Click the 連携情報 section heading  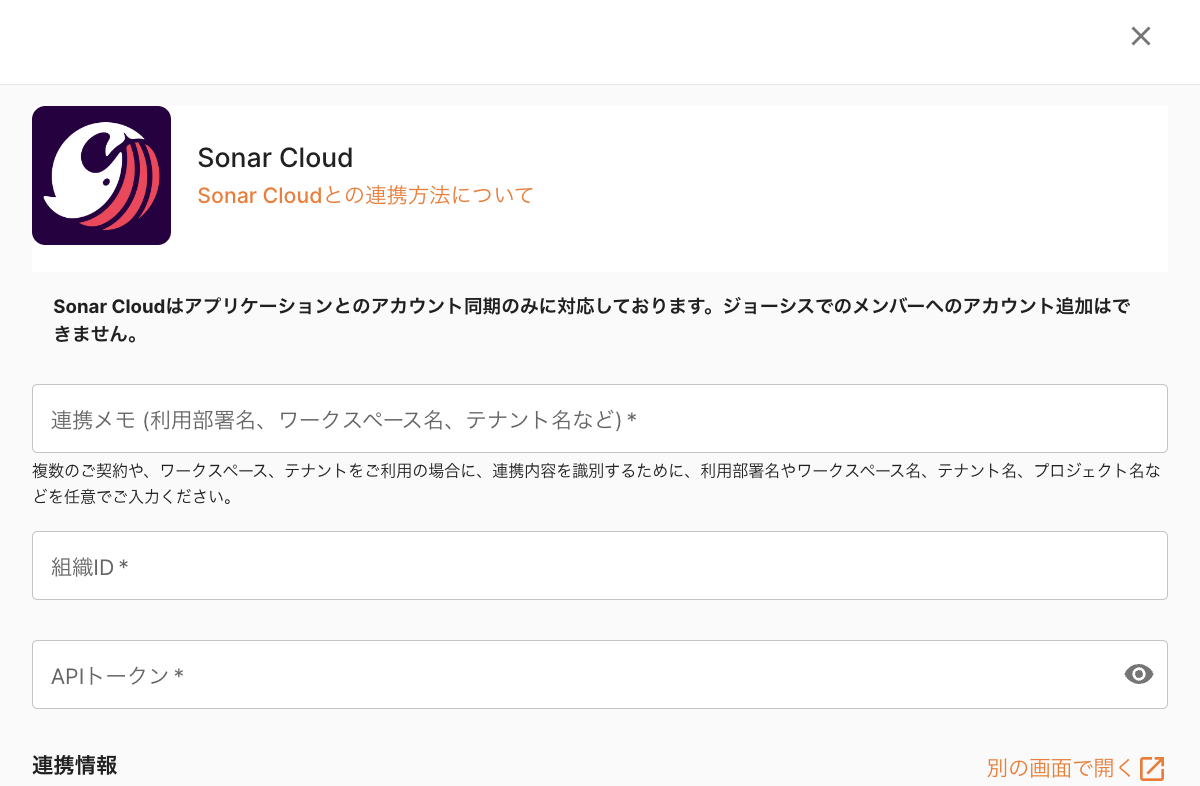pos(75,765)
